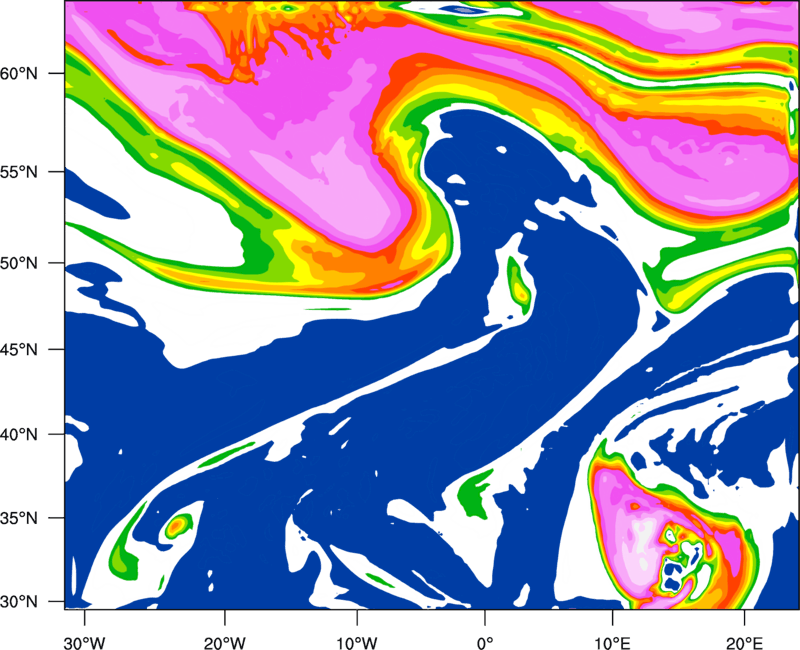This screenshot has height=650, width=800.
Task: Click the 35°N latitude label
Action: coord(19,518)
